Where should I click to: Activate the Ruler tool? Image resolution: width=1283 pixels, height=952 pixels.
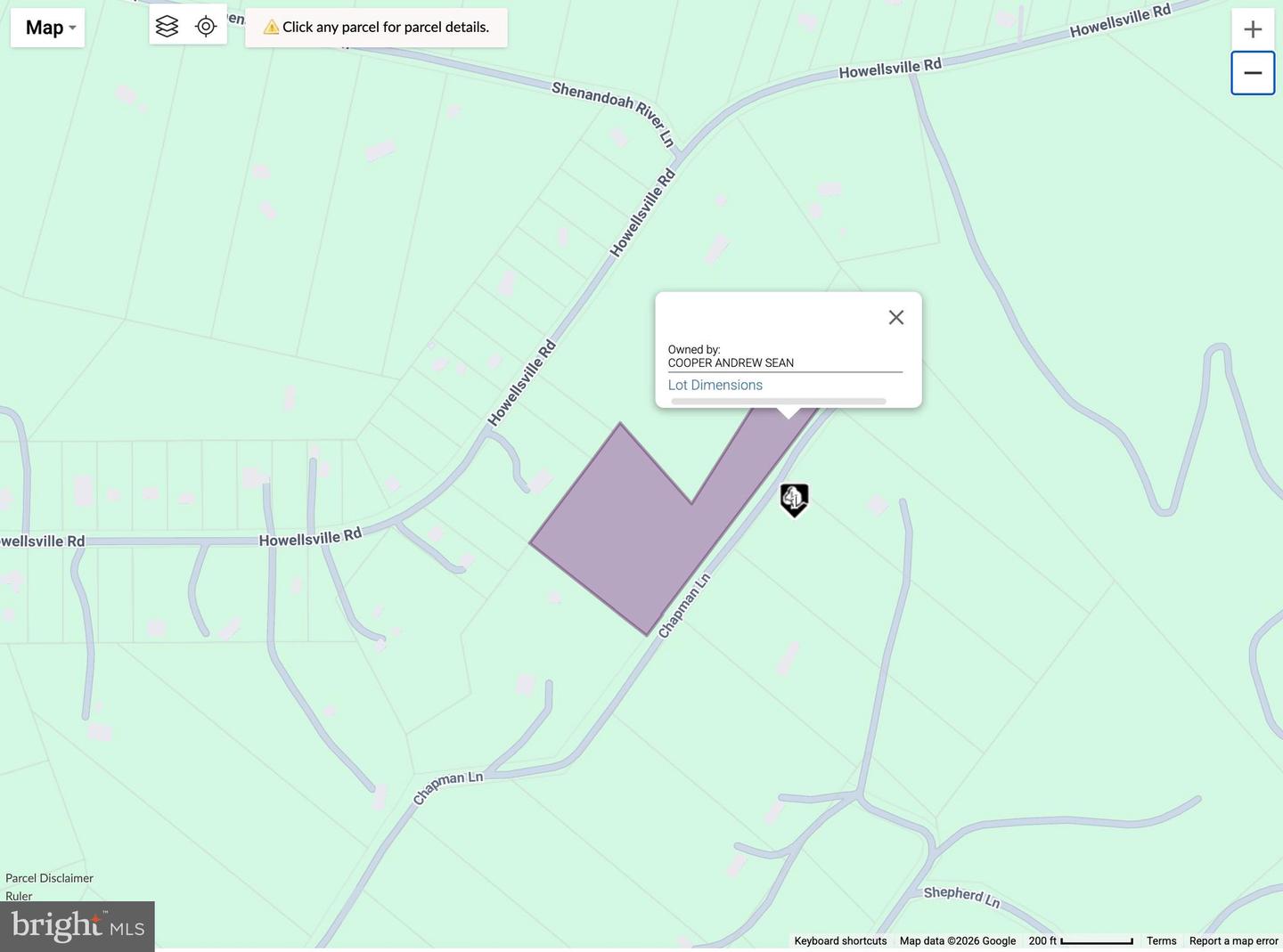[18, 896]
